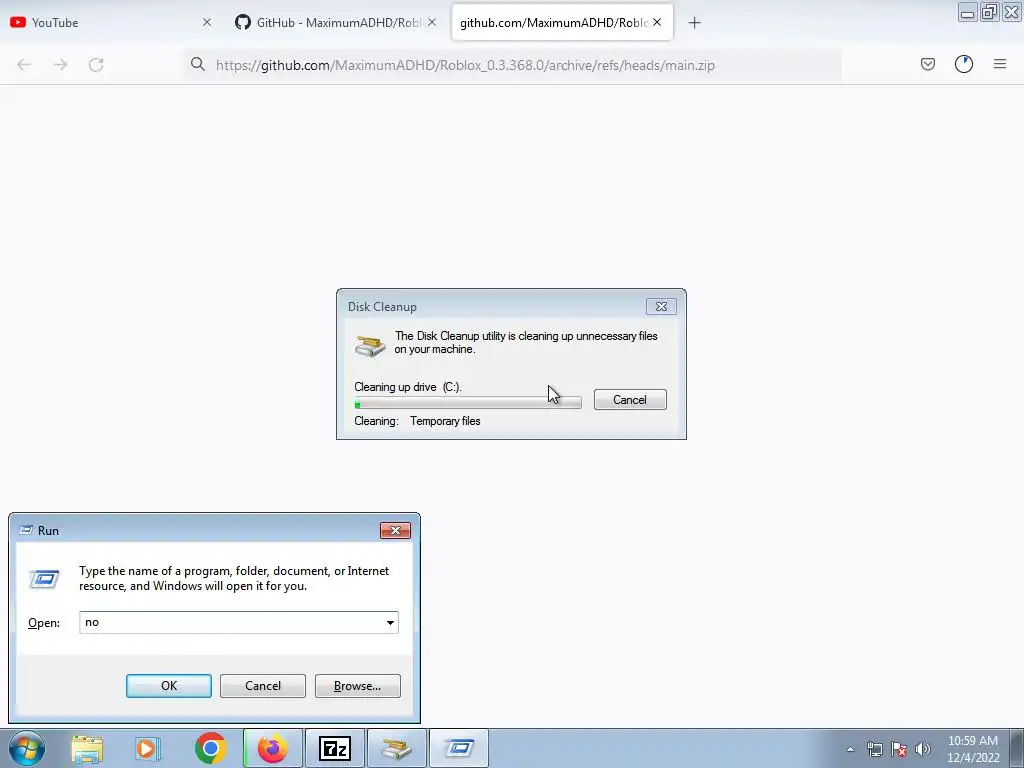Minimize the Firefox window
Screen dimensions: 1024x768
click(967, 12)
